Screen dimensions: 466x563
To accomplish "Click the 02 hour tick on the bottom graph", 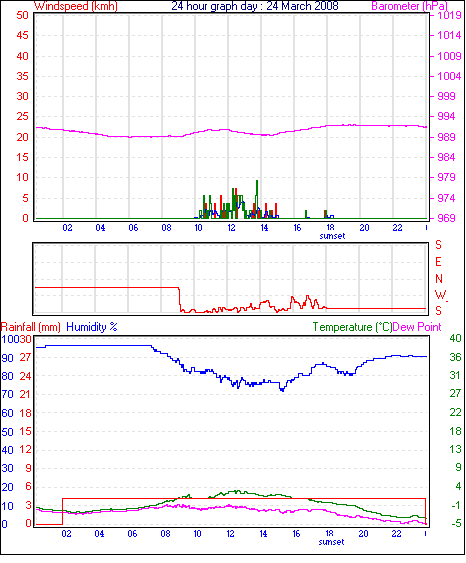I will (x=66, y=534).
